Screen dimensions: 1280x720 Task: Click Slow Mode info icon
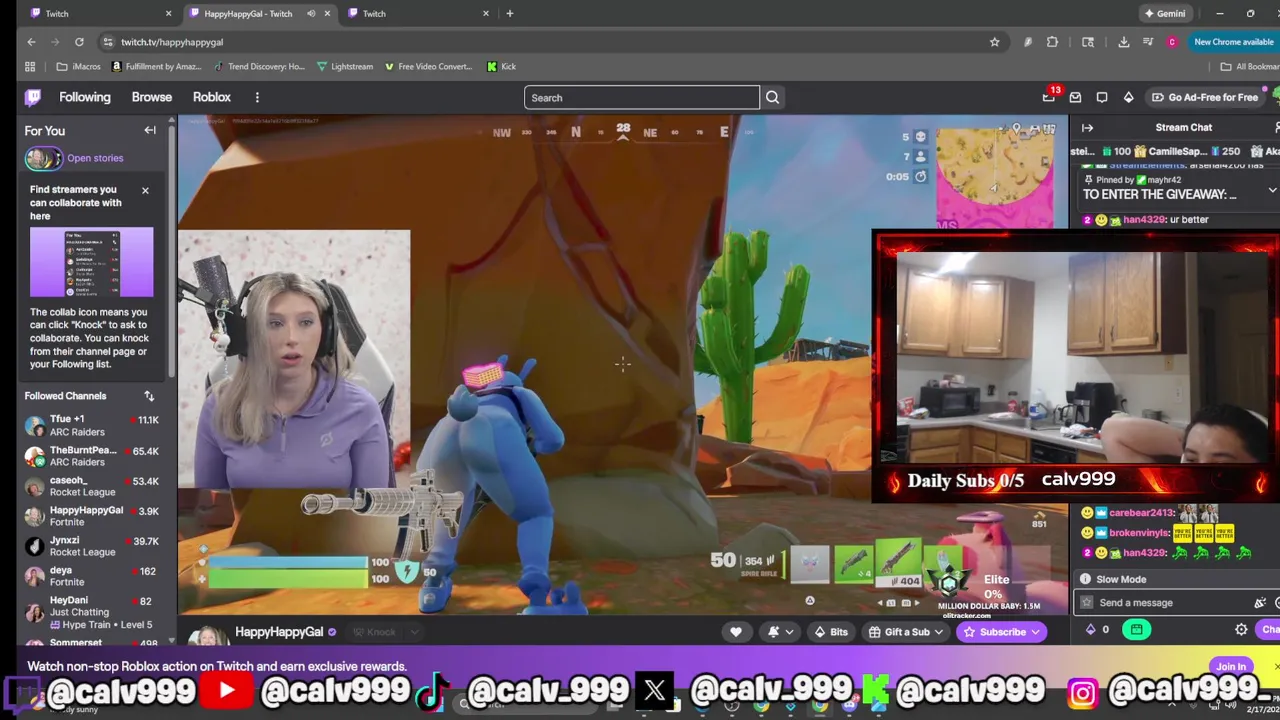click(x=1085, y=579)
